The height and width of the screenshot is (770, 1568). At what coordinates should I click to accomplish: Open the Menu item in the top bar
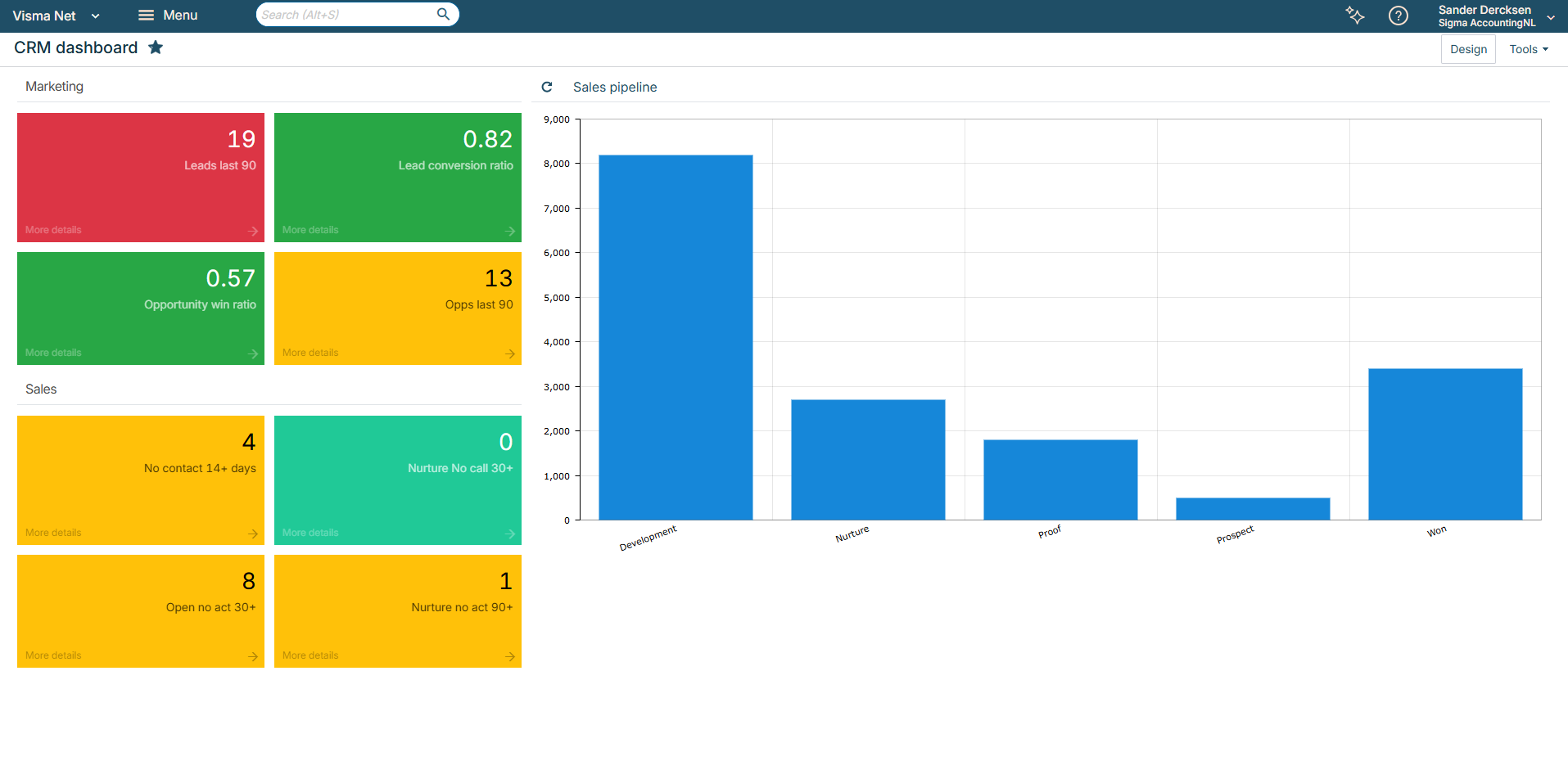pos(179,15)
